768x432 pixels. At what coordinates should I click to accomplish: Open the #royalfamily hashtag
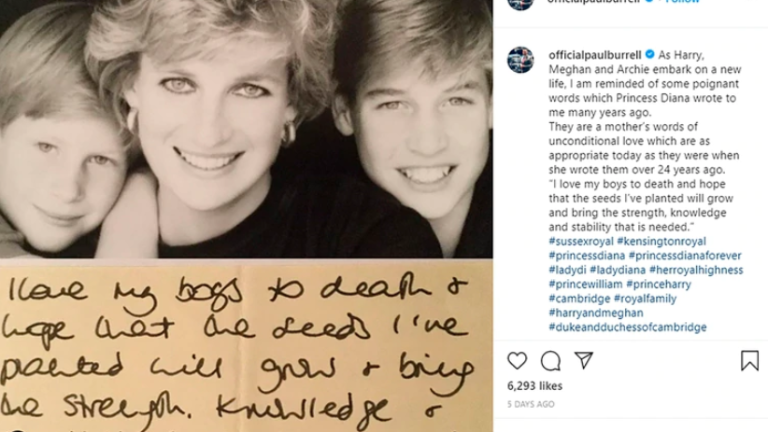point(645,298)
